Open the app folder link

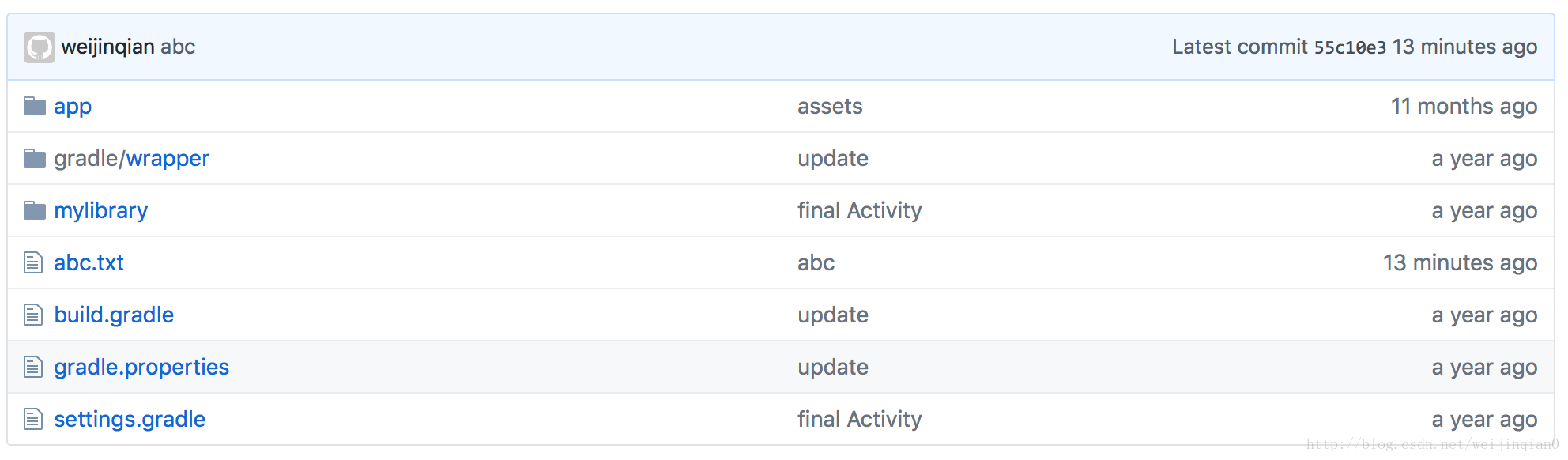tap(73, 107)
